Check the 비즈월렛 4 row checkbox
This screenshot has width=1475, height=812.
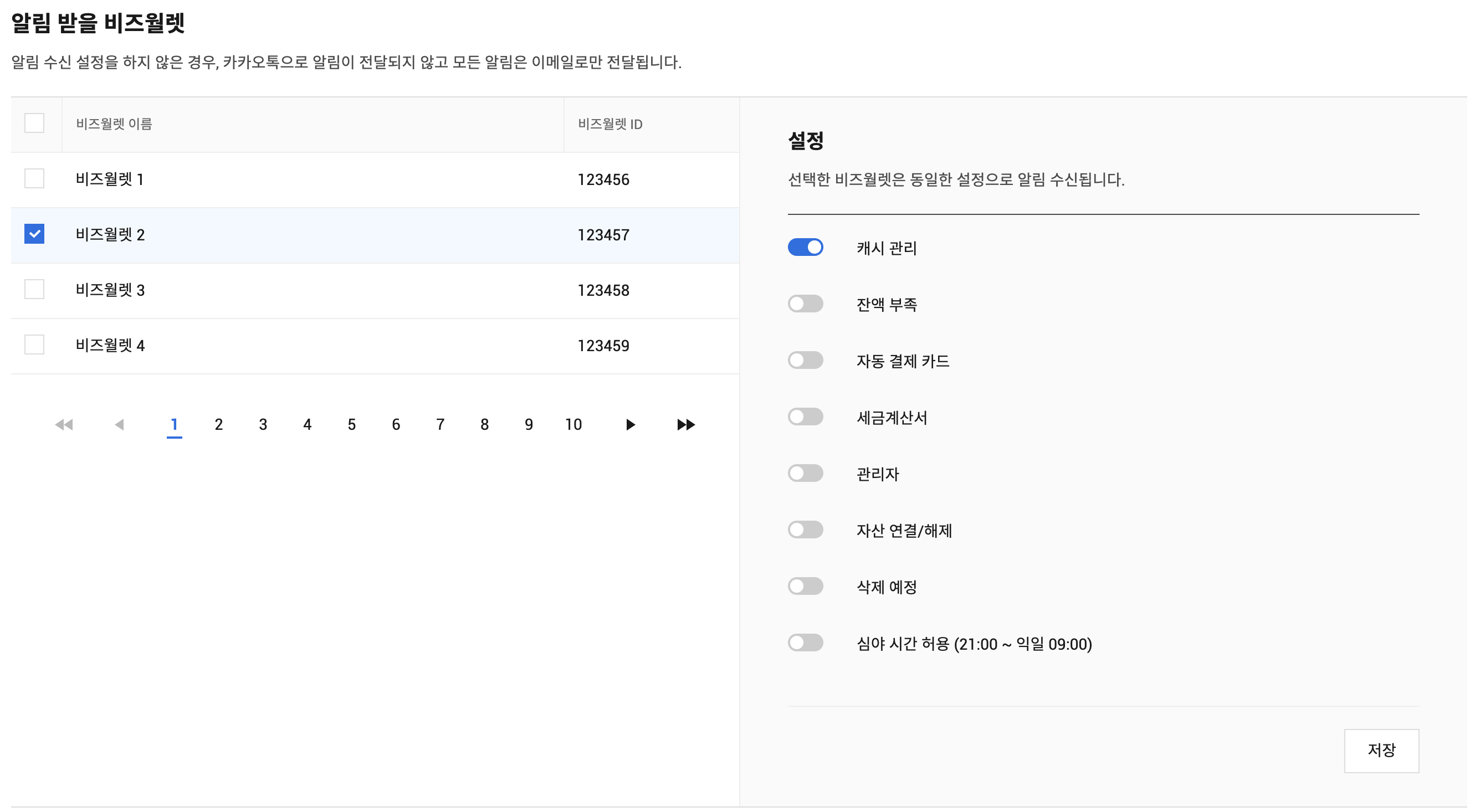coord(34,345)
